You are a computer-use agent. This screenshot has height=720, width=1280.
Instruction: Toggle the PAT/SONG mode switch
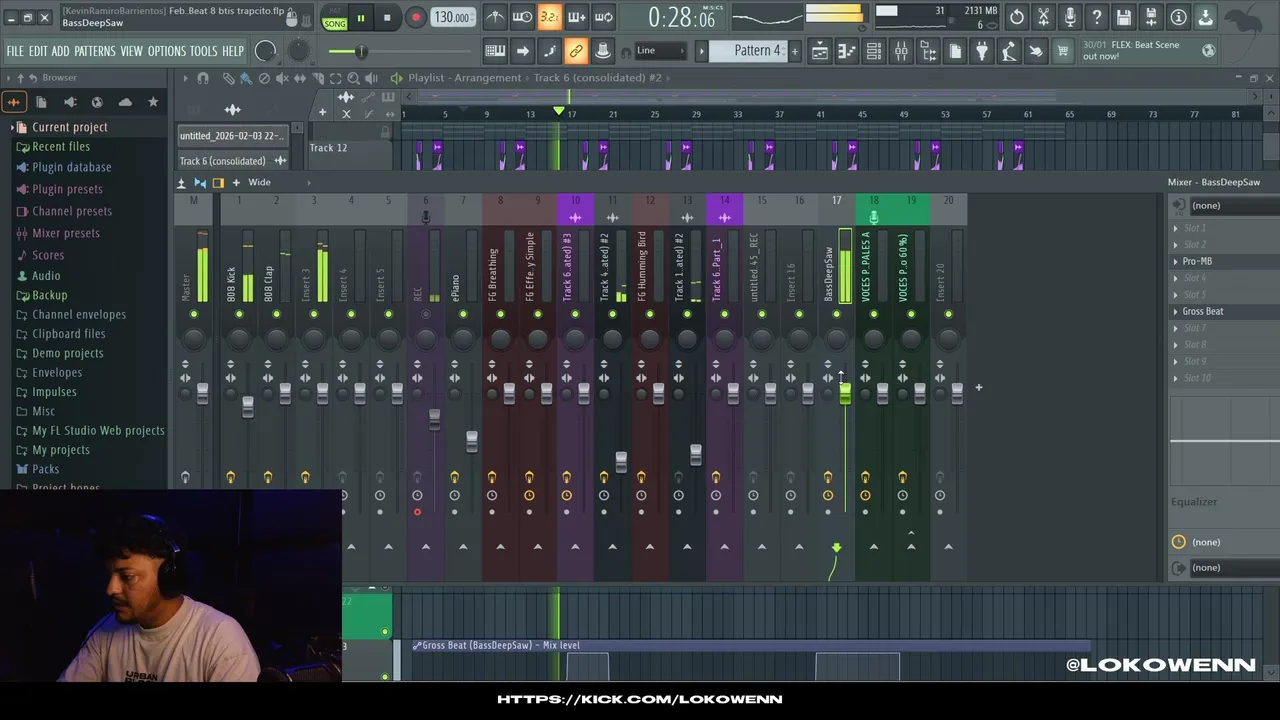coord(335,18)
